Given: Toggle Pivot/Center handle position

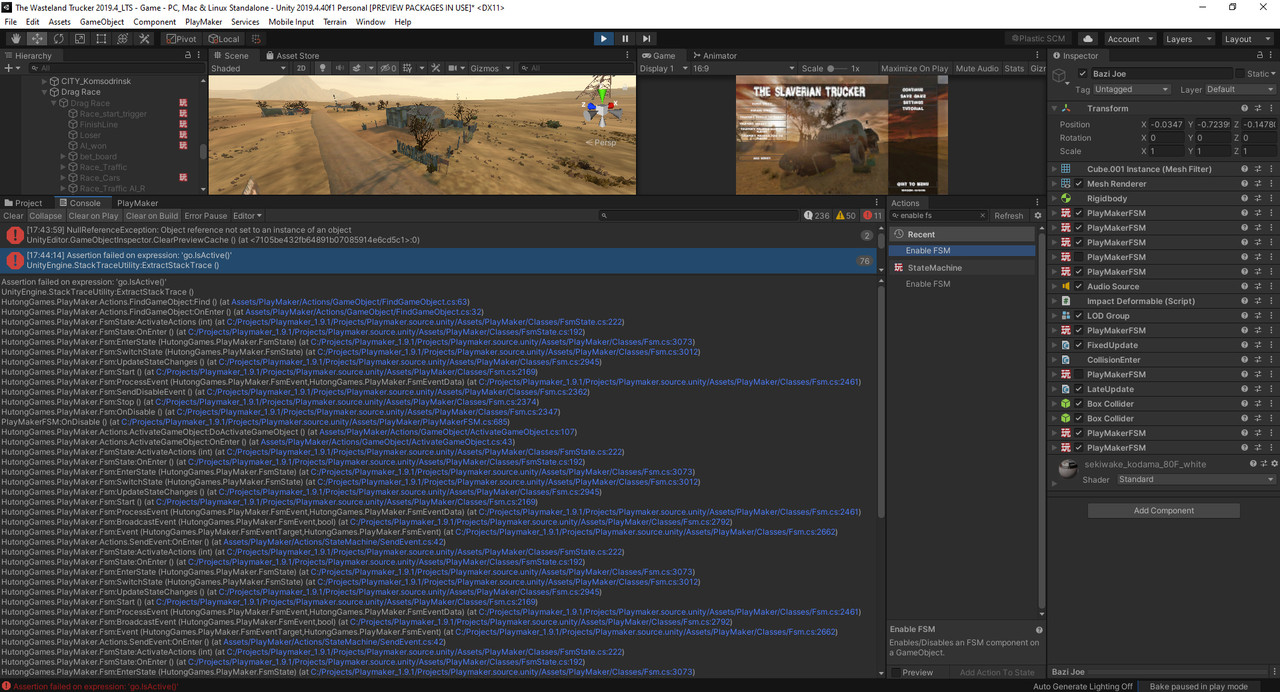Looking at the screenshot, I should [x=181, y=39].
